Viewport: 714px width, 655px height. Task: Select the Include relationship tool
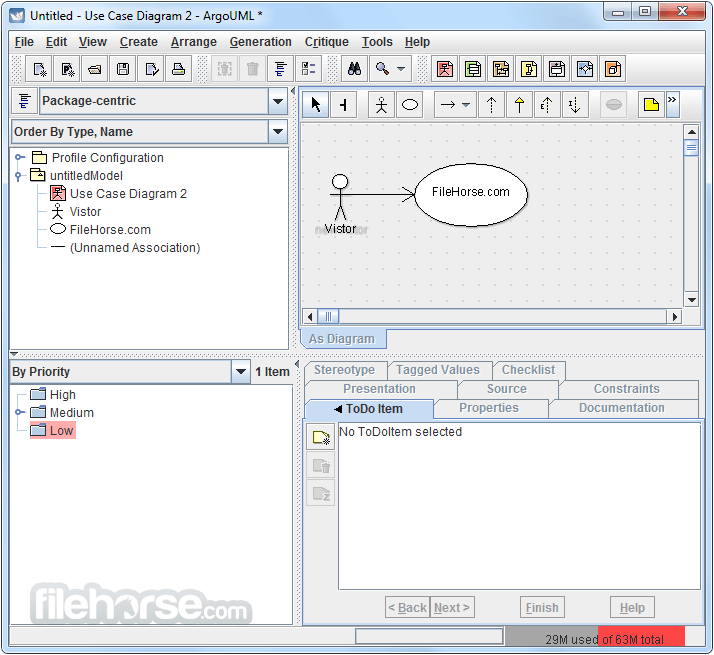tap(575, 105)
